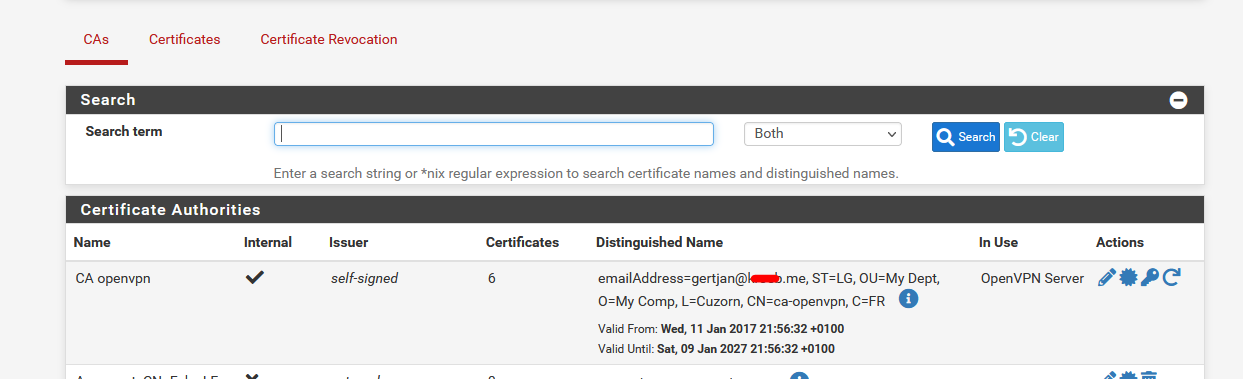Edit the CA openvpn entry with pencil icon
Viewport: 1243px width, 379px height.
(x=1106, y=278)
